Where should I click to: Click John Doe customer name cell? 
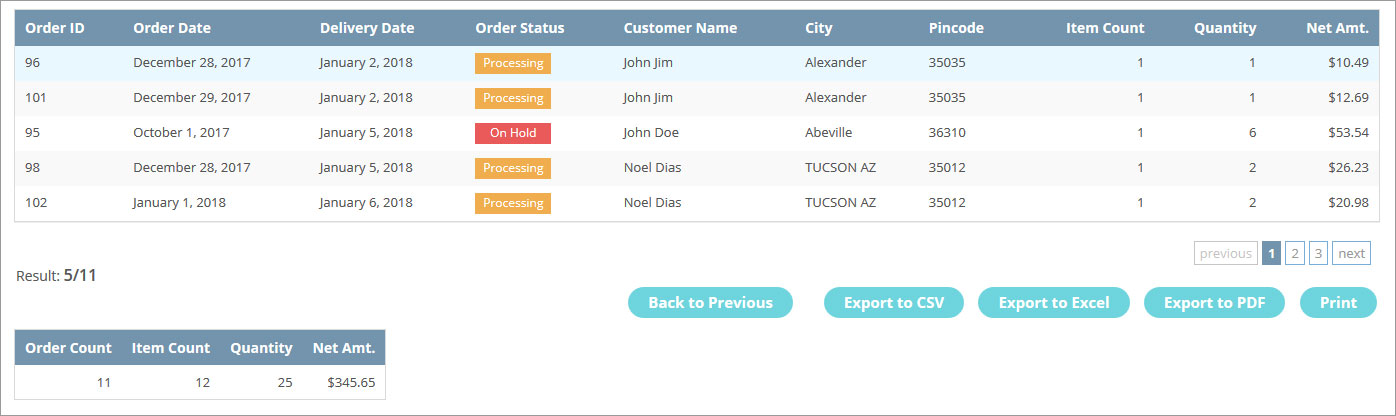click(x=651, y=133)
